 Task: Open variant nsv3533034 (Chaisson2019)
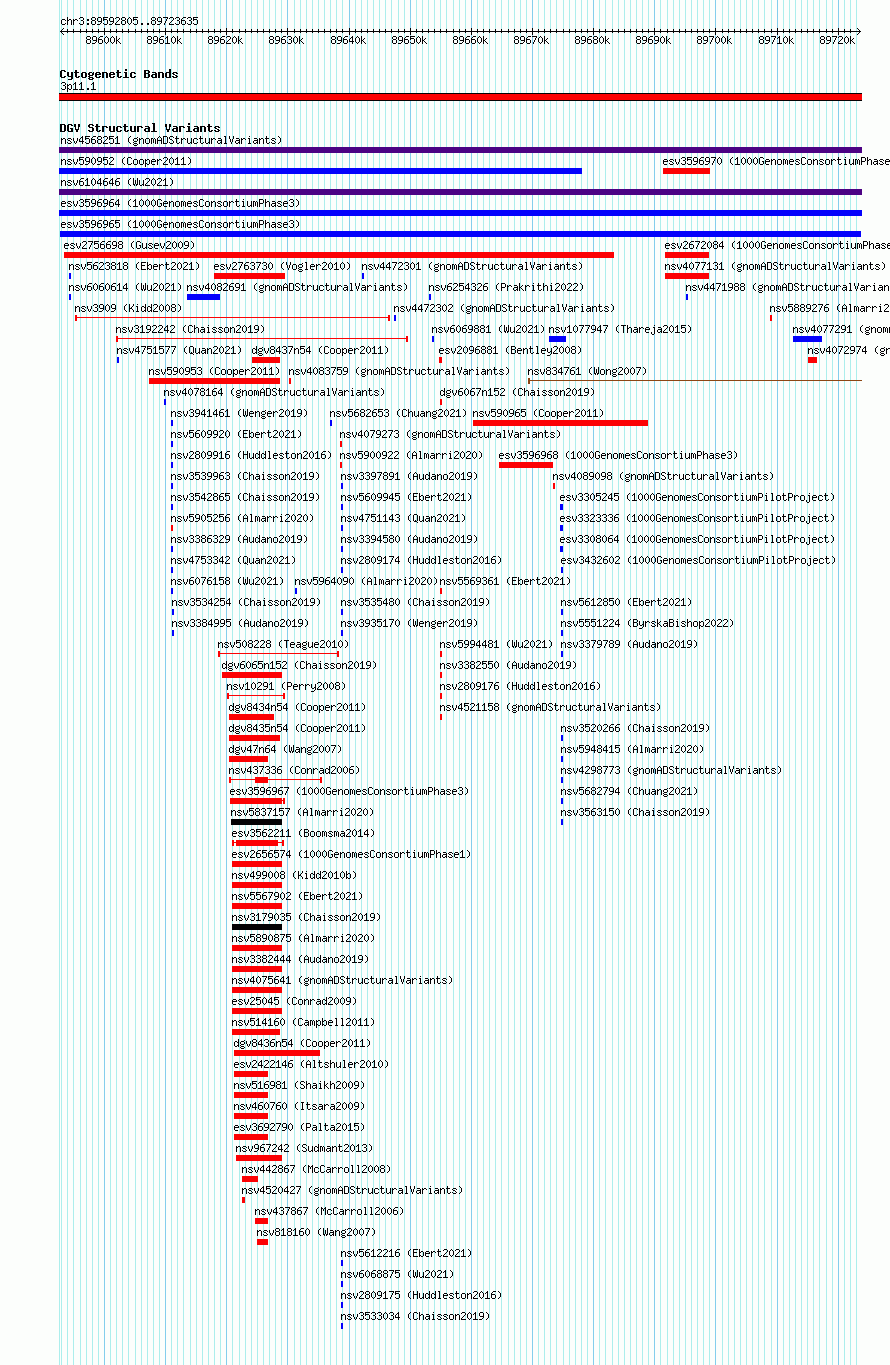click(x=416, y=1316)
